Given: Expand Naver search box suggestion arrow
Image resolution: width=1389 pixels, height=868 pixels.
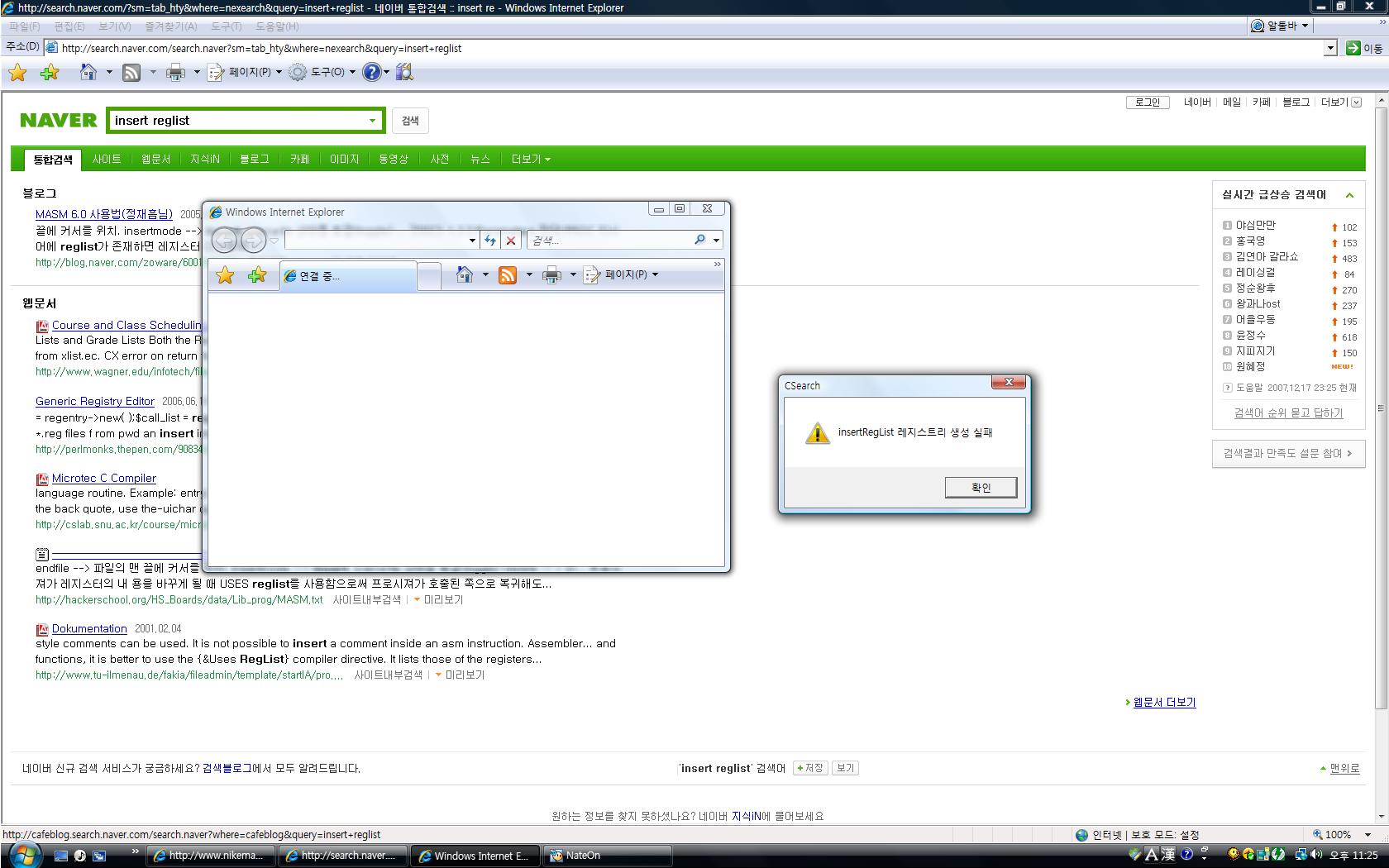Looking at the screenshot, I should (372, 121).
